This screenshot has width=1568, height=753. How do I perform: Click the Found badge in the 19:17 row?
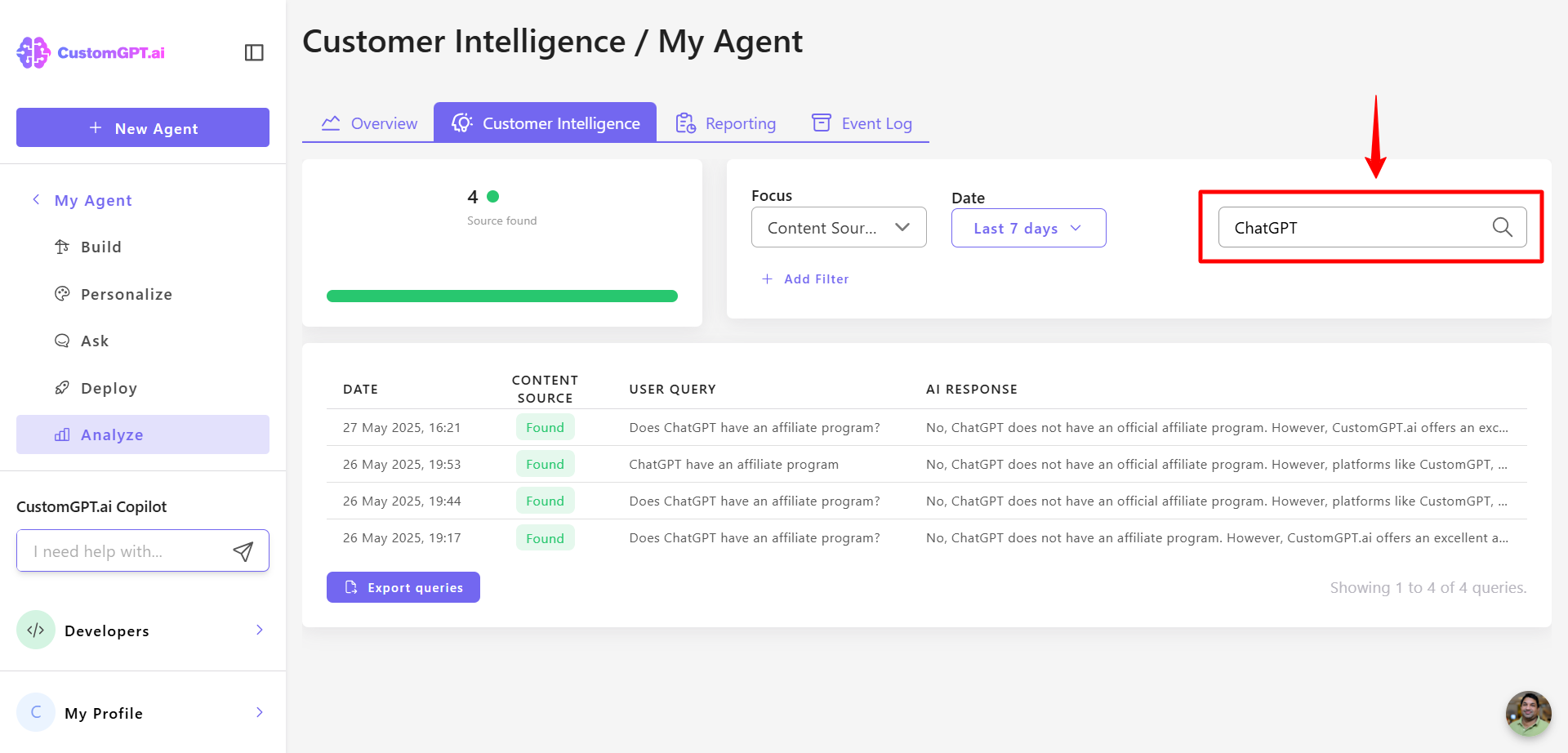click(x=545, y=538)
